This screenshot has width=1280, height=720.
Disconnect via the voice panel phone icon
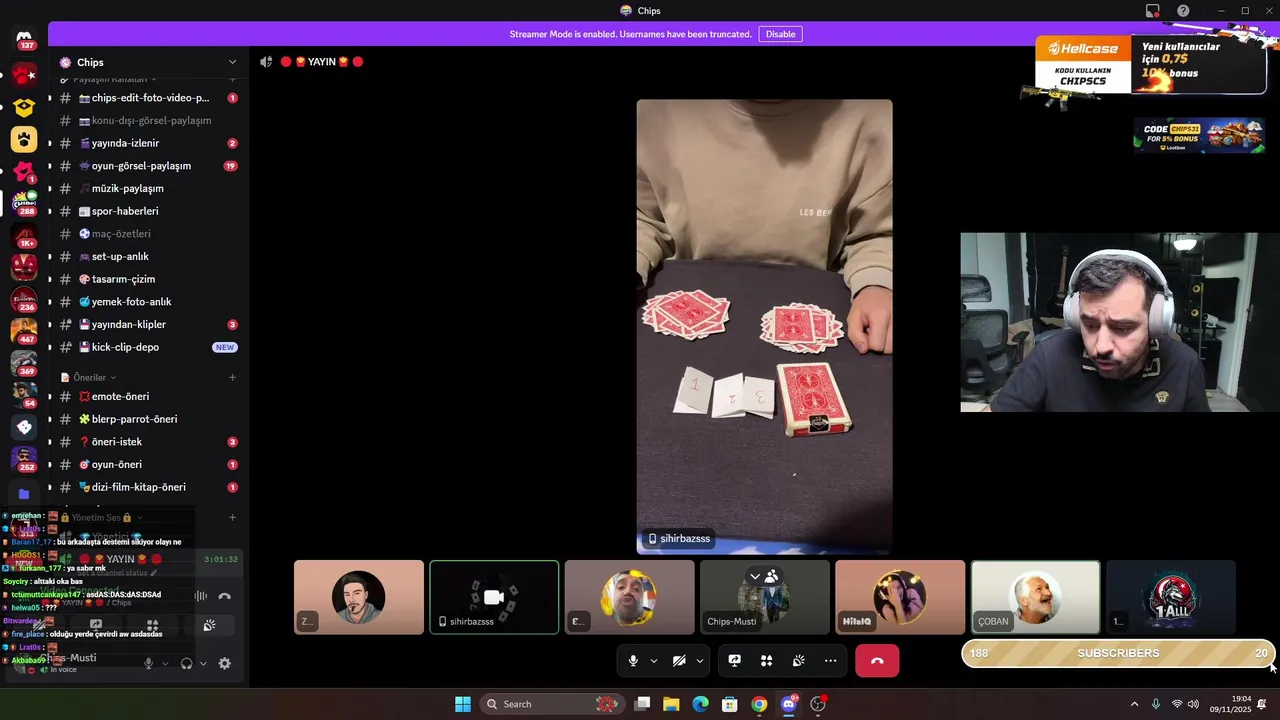pyautogui.click(x=224, y=596)
